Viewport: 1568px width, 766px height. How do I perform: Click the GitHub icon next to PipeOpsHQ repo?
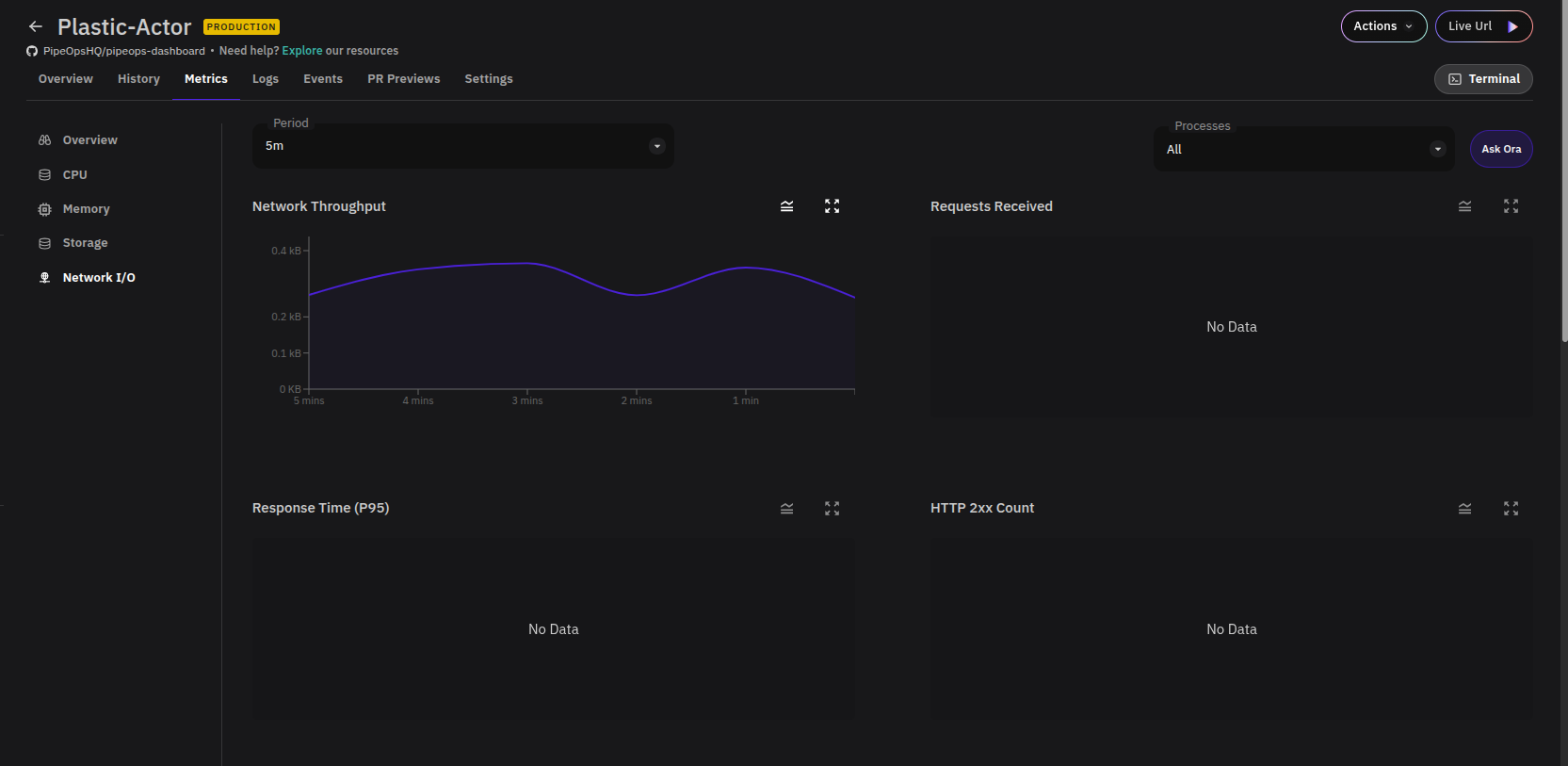32,51
